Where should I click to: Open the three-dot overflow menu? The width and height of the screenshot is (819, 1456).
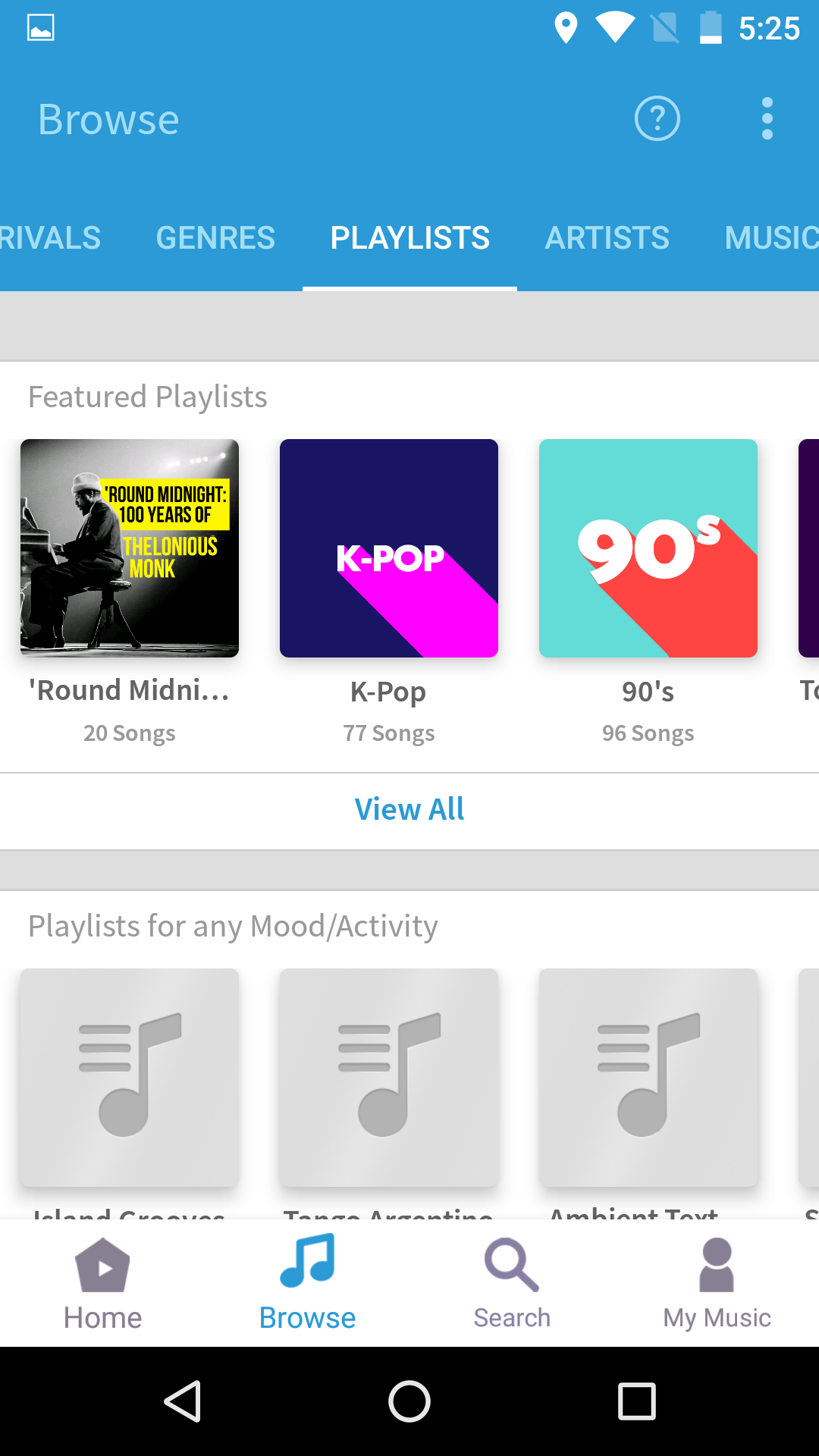pyautogui.click(x=767, y=118)
